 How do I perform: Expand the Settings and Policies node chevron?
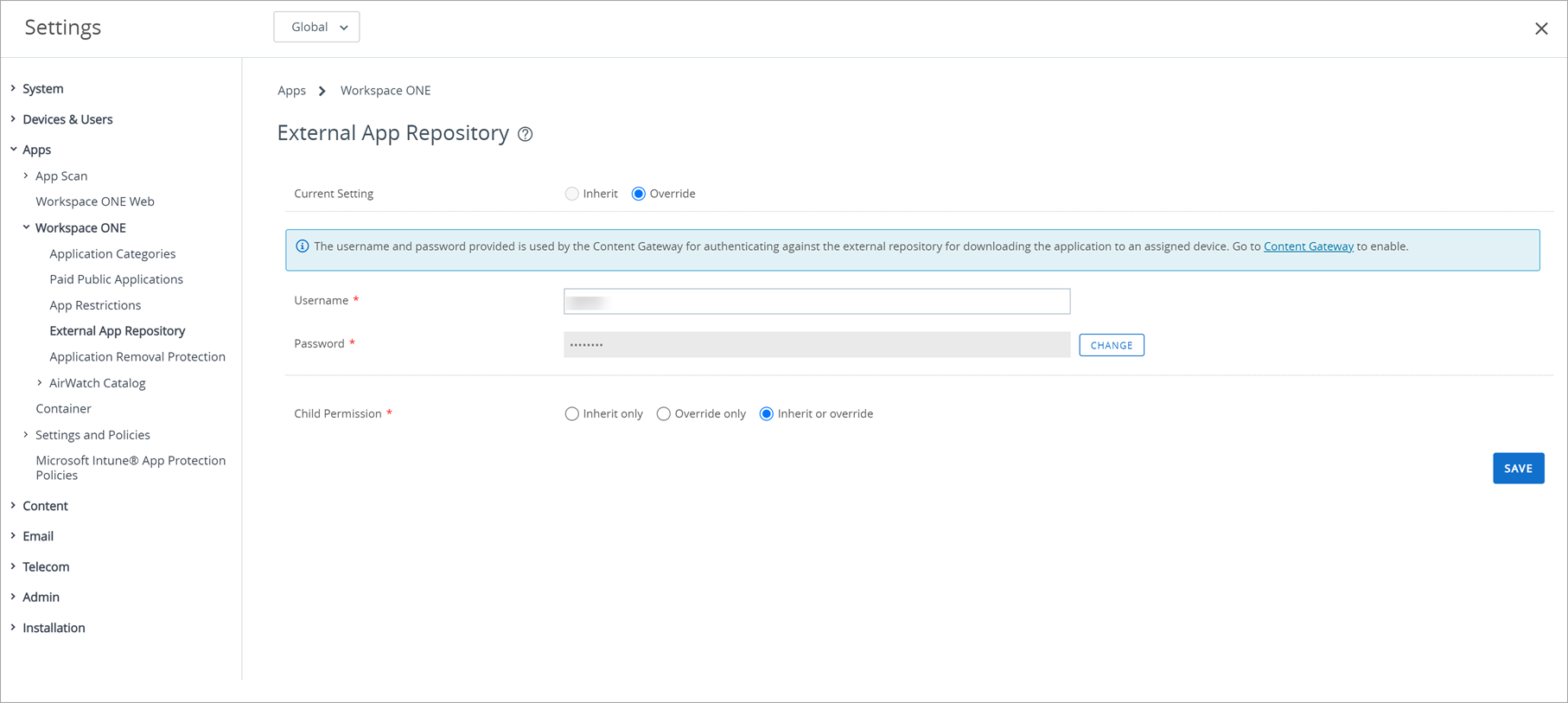26,434
